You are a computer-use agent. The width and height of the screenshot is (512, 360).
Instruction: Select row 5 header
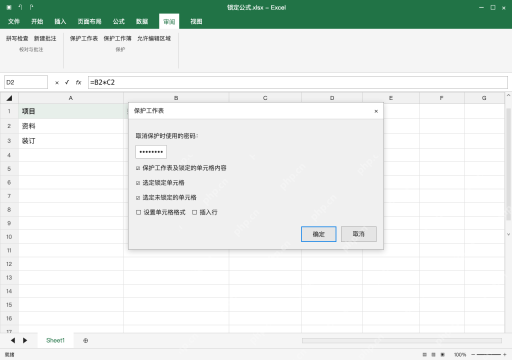pos(9,169)
